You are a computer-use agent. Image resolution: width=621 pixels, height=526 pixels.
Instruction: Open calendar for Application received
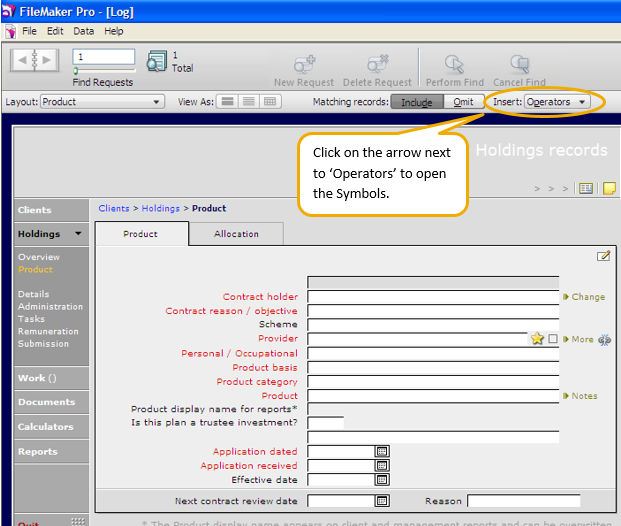[382, 465]
